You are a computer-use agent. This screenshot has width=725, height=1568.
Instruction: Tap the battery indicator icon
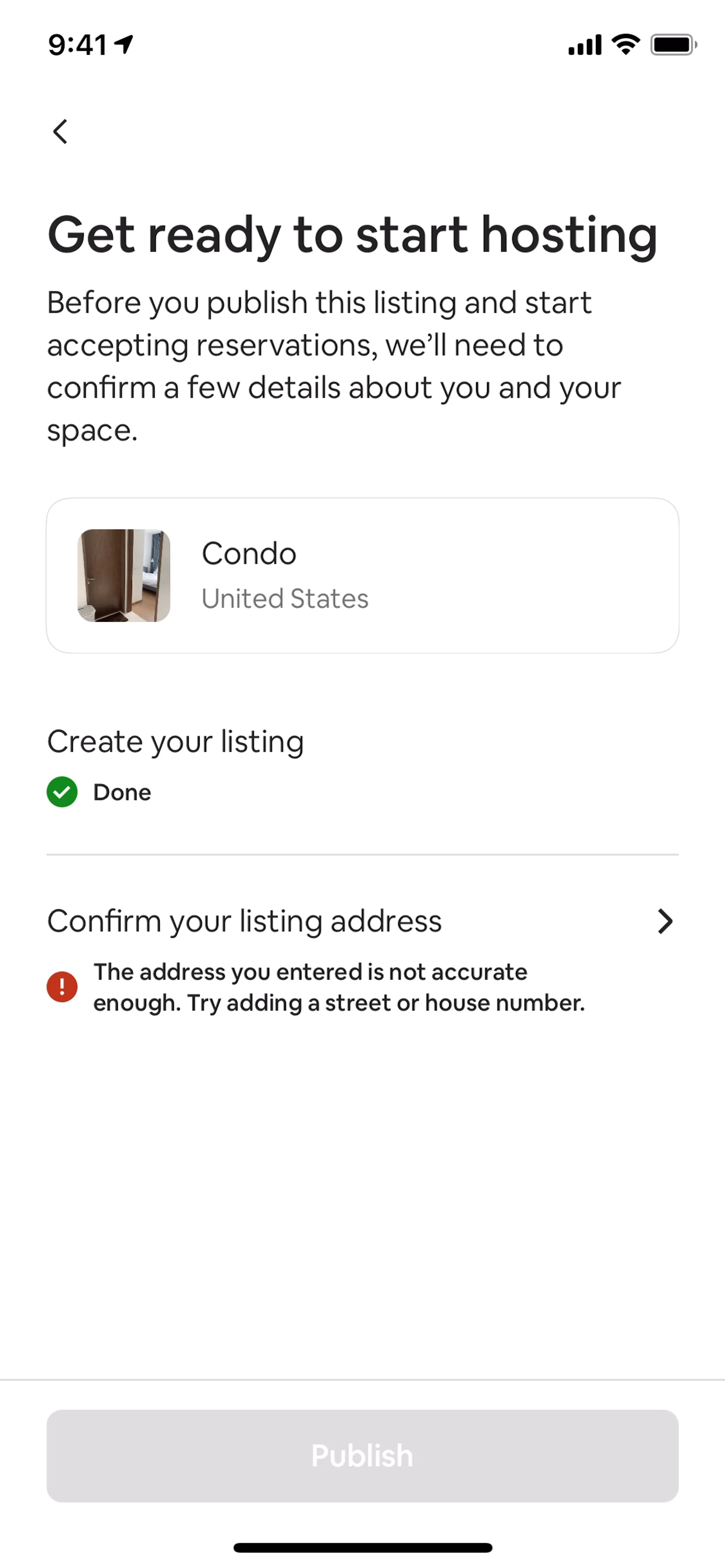click(x=673, y=45)
